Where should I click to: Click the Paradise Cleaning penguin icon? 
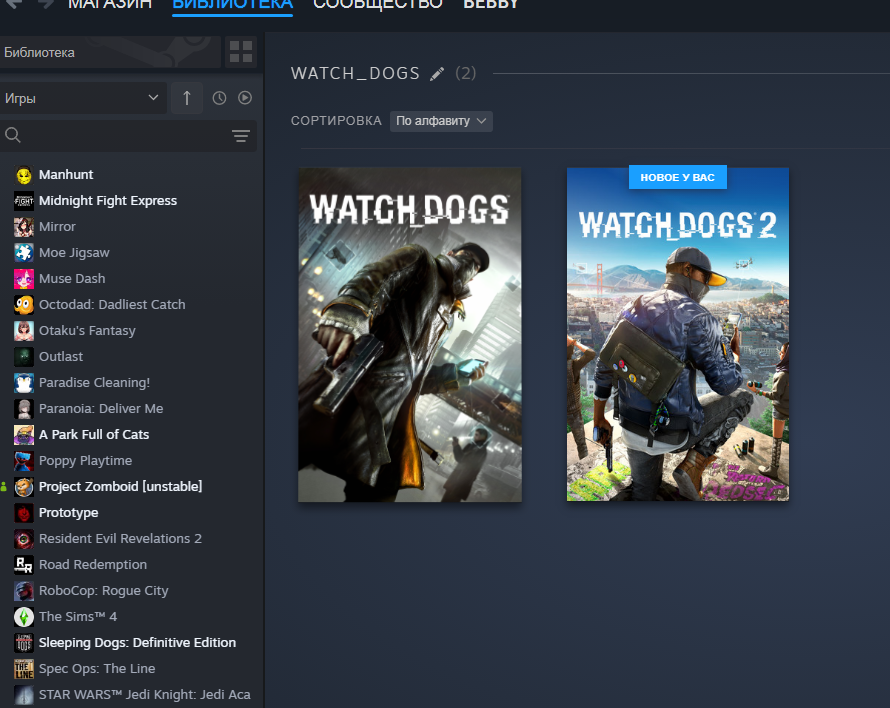[24, 383]
